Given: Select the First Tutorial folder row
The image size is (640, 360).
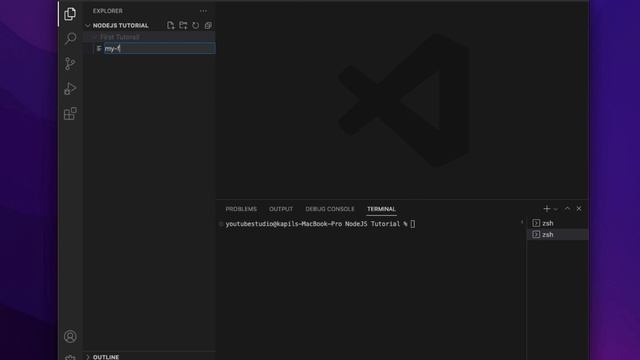Looking at the screenshot, I should click(x=150, y=37).
